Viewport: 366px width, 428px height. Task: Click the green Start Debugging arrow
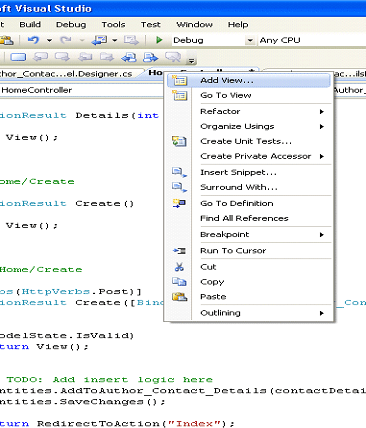point(159,40)
